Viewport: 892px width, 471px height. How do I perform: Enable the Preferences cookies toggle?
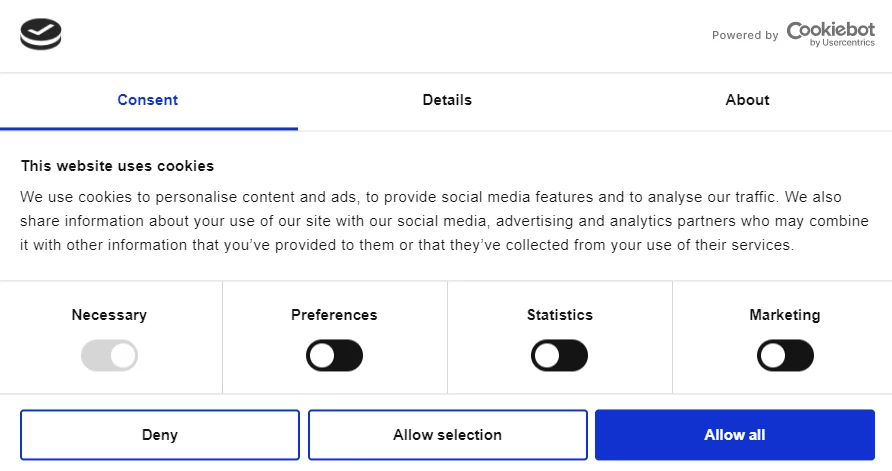pyautogui.click(x=334, y=355)
